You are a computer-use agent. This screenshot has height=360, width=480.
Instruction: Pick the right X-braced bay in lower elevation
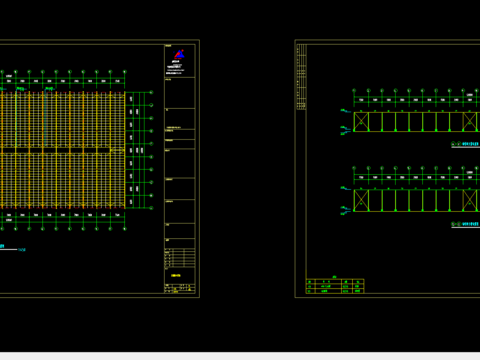point(470,200)
